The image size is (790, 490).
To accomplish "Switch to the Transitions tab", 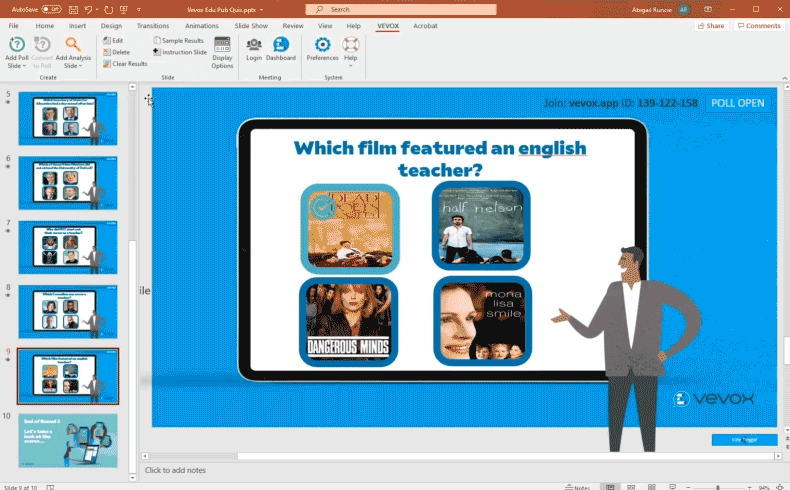I will pyautogui.click(x=153, y=26).
